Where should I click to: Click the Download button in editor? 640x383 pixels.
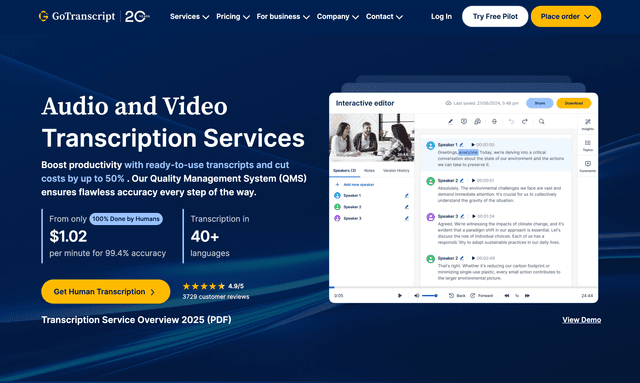(573, 103)
